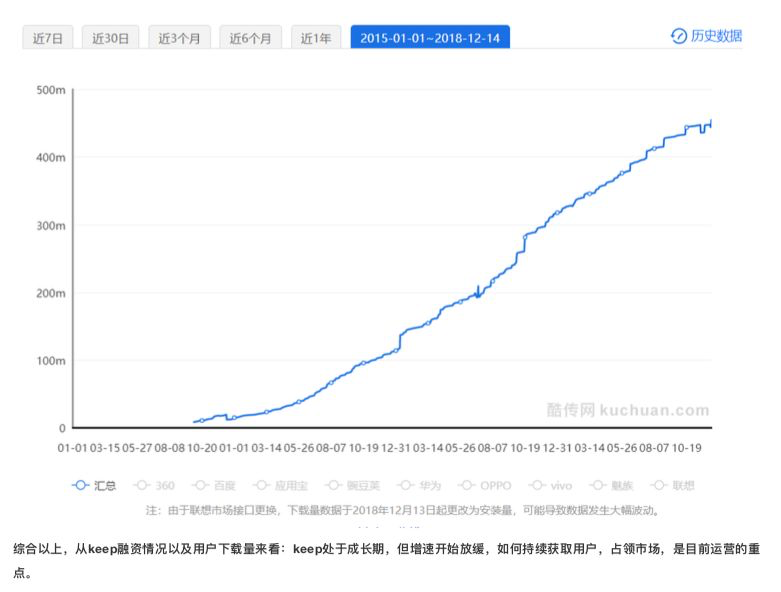Click the 400m y-axis label
This screenshot has width=781, height=592.
click(x=50, y=158)
